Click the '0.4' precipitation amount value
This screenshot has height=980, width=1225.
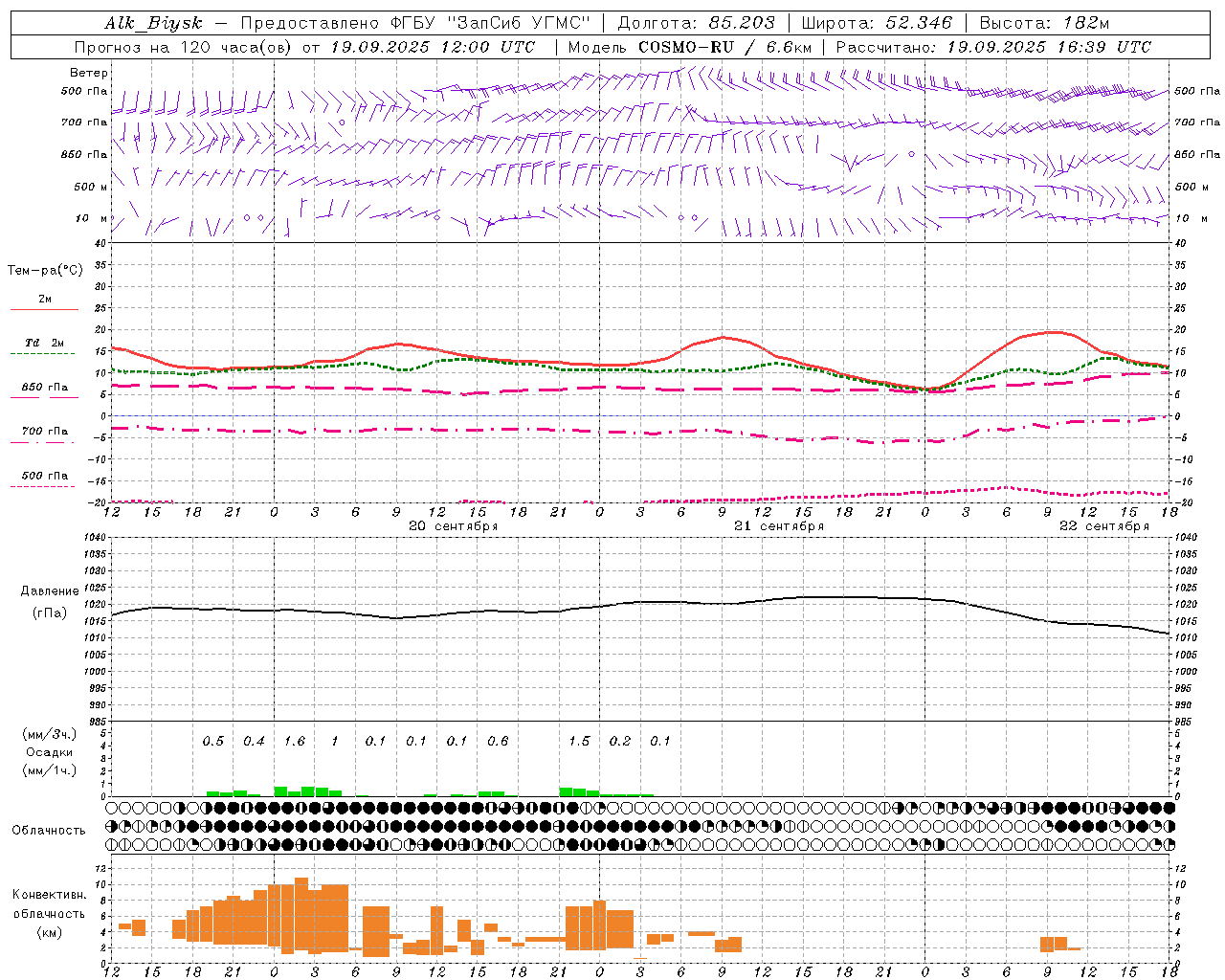(x=254, y=741)
